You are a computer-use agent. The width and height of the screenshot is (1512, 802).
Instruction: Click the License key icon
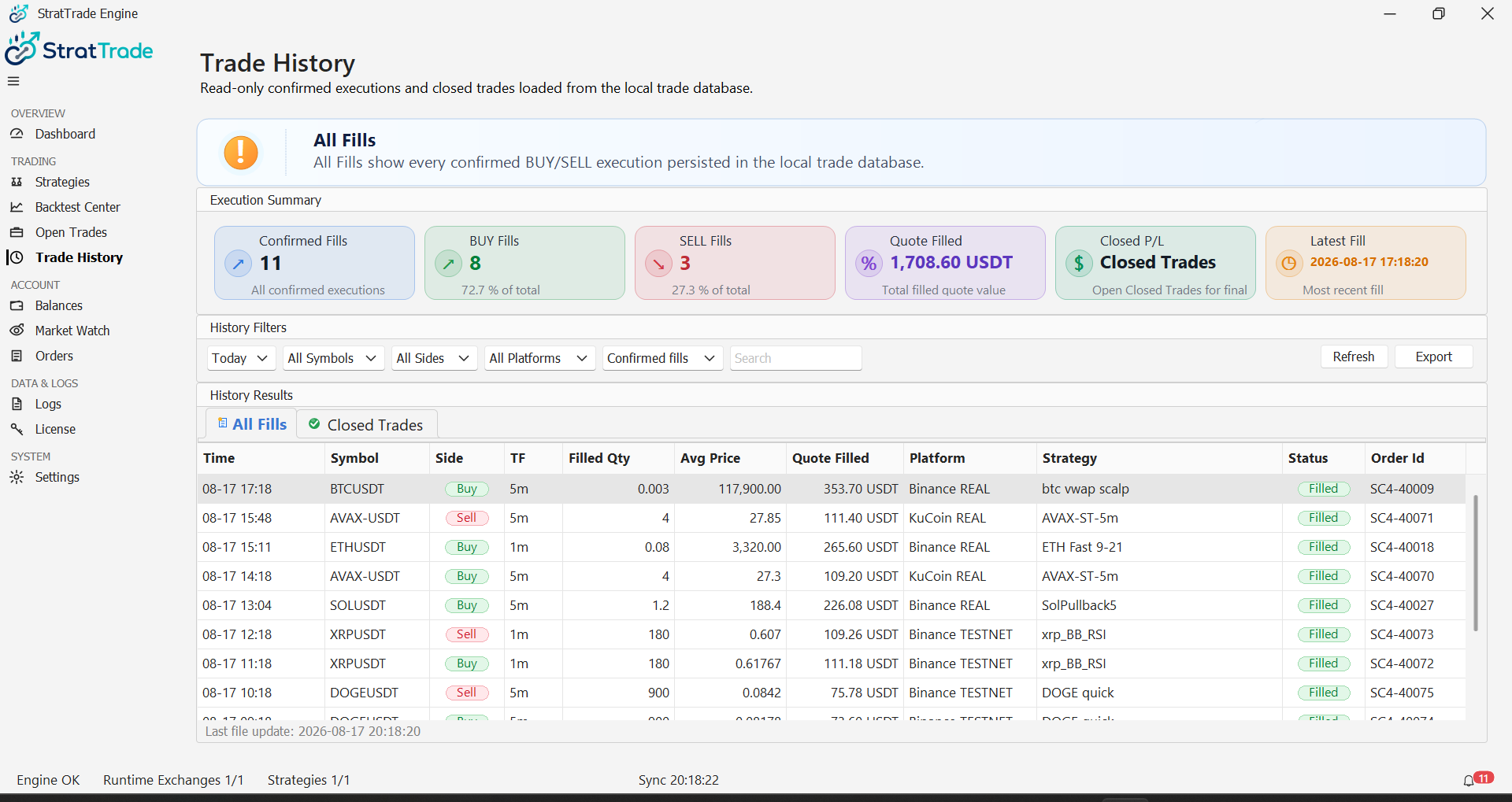tap(17, 429)
